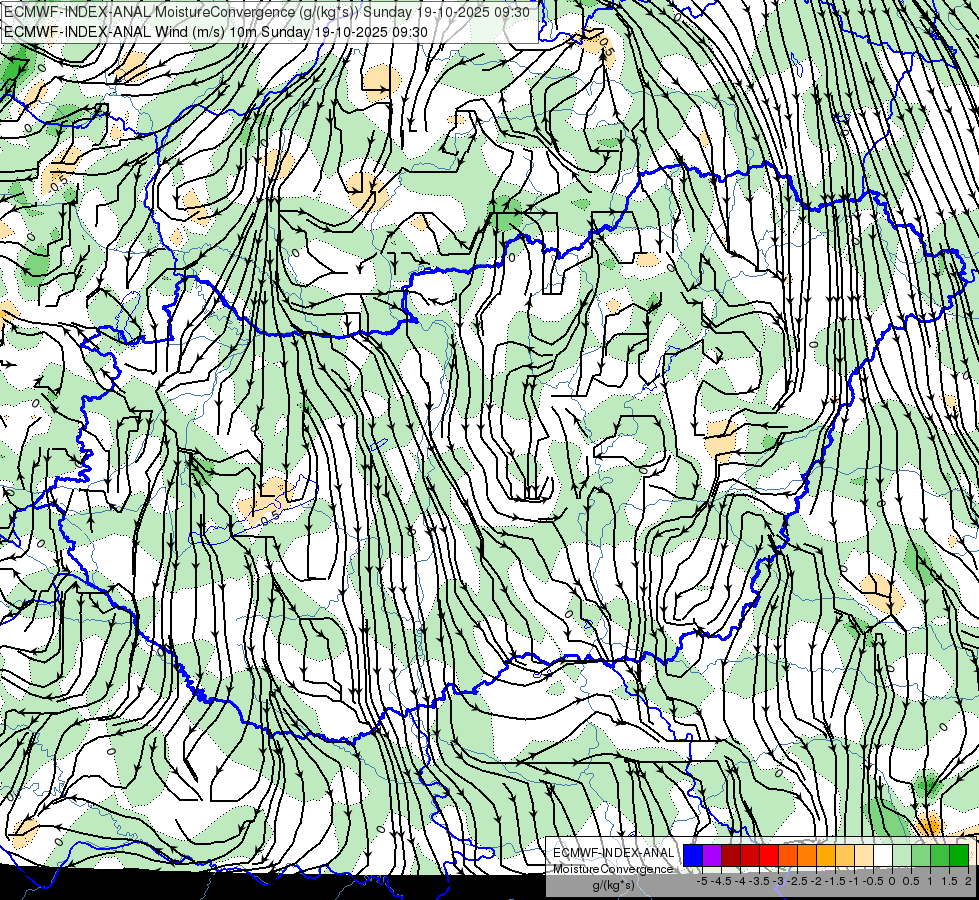Image resolution: width=979 pixels, height=900 pixels.
Task: Click the -3.5 legend scale value
Action: click(759, 881)
